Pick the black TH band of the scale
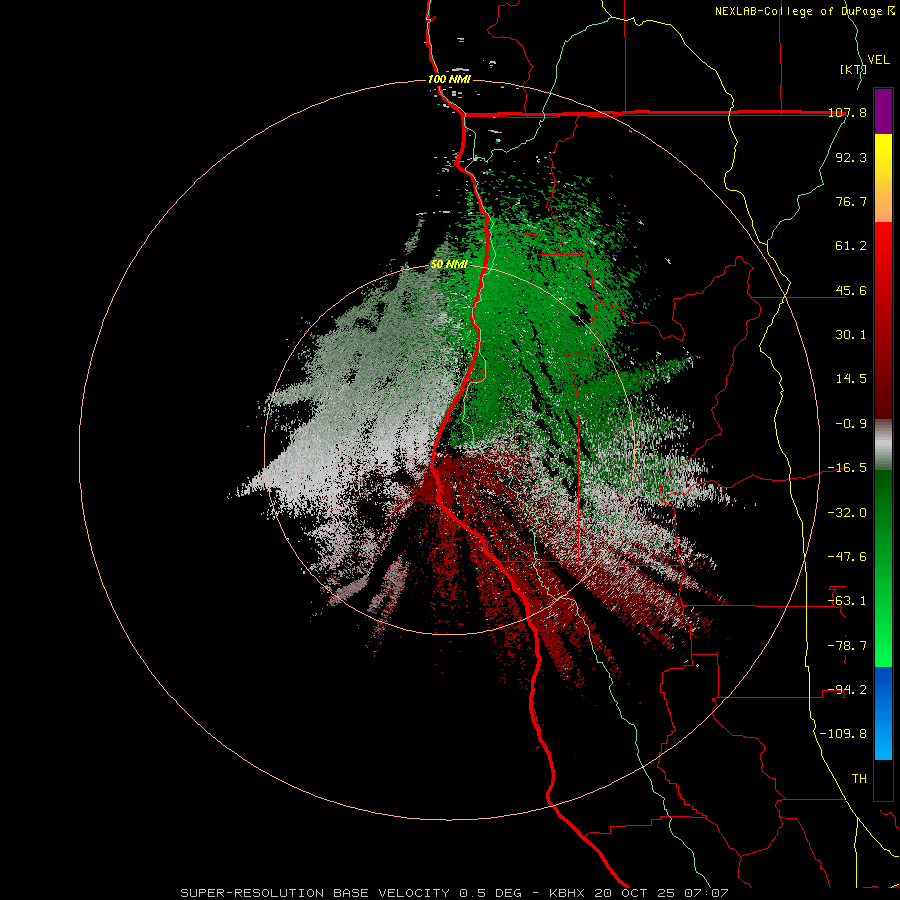The height and width of the screenshot is (900, 900). pyautogui.click(x=883, y=779)
